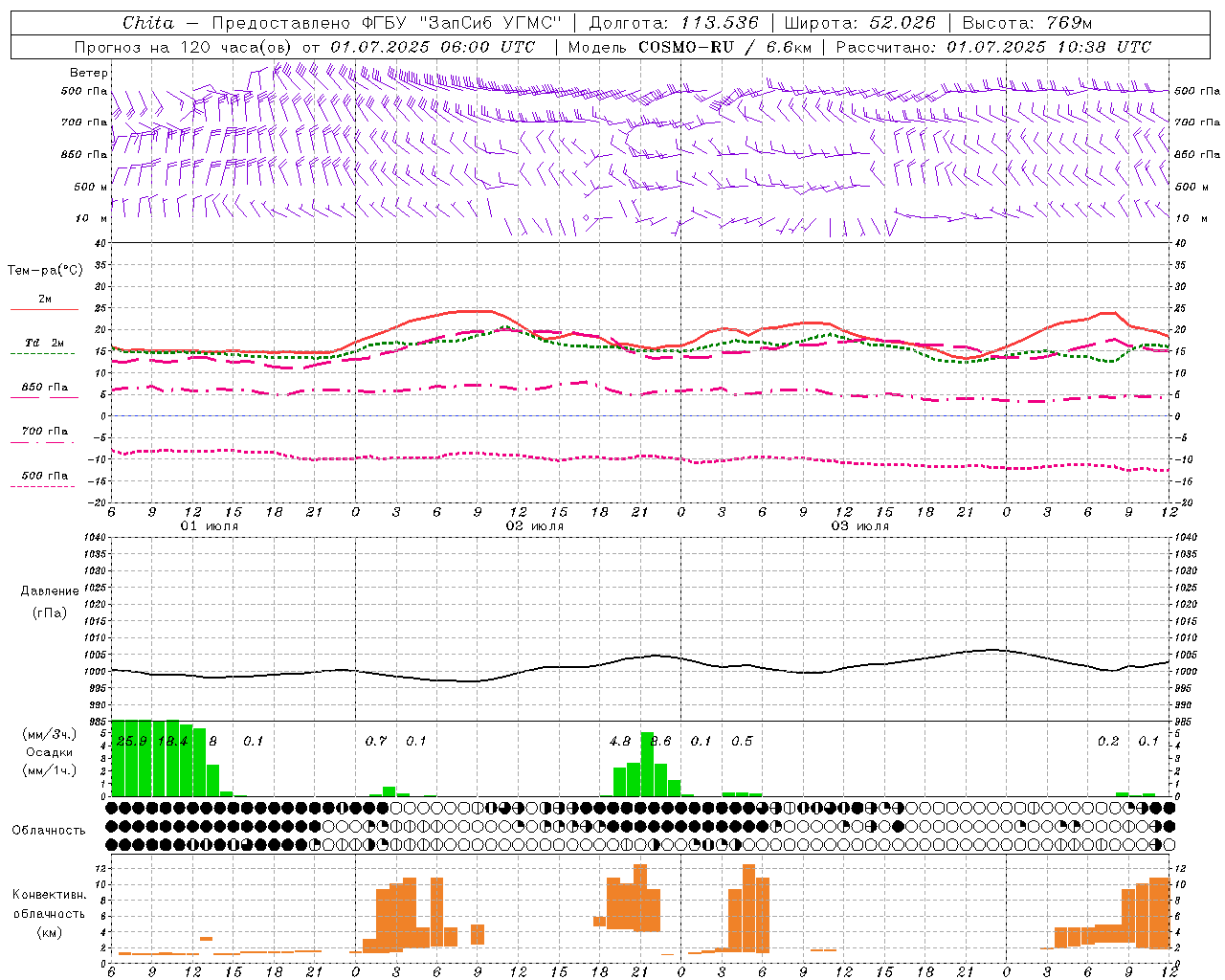This screenshot has width=1225, height=980.
Task: Click the "ЗапСиб УГМС" provider text
Action: tap(490, 23)
